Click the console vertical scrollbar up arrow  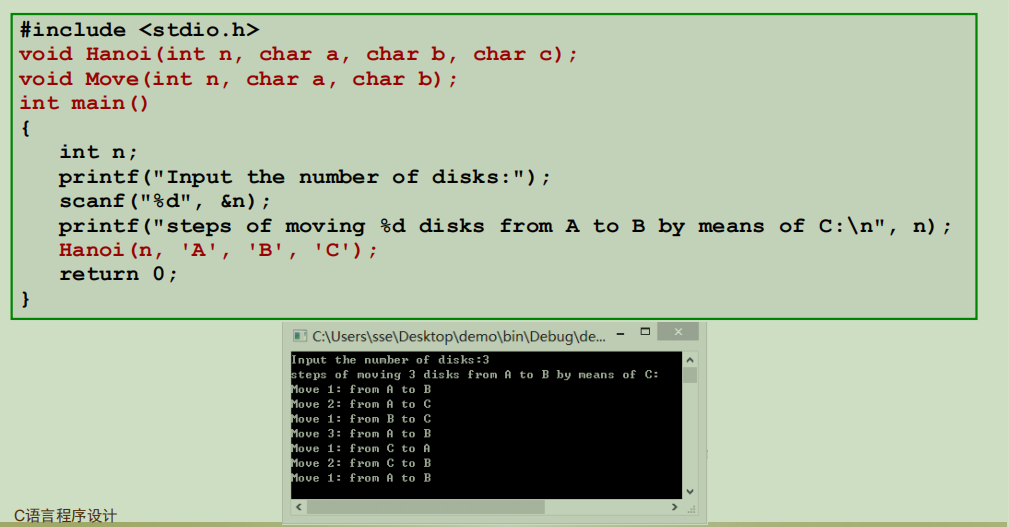[x=690, y=360]
